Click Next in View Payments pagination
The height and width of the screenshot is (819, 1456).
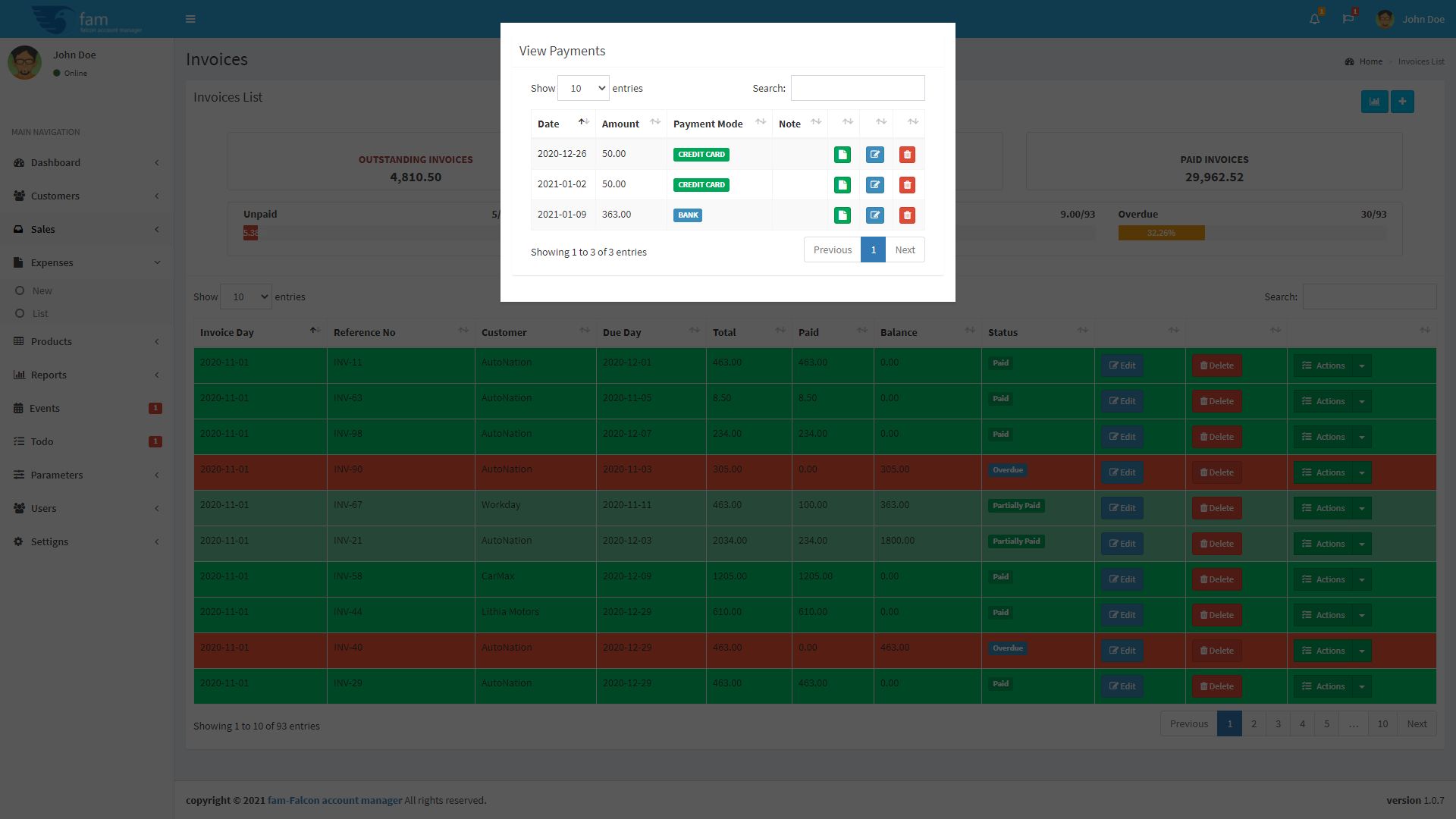point(905,250)
